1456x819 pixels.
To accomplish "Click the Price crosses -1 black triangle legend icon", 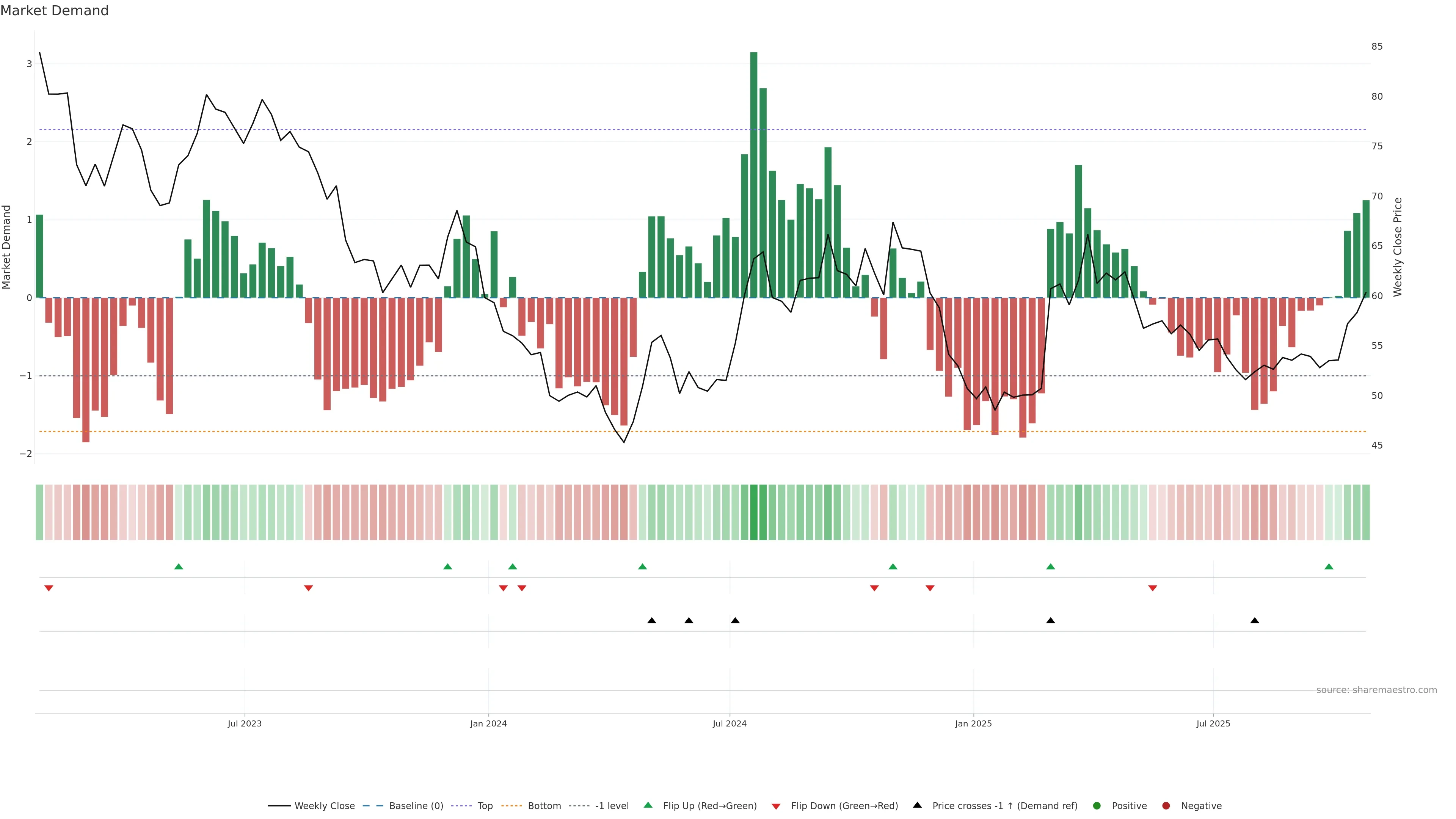I will (917, 805).
